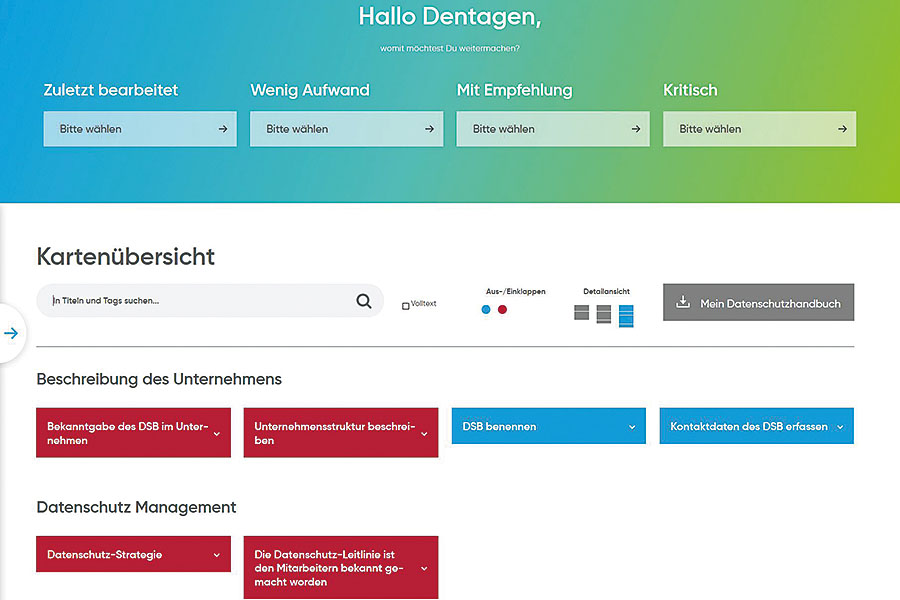The height and width of the screenshot is (600, 900).
Task: Click the left sidebar arrow icon
Action: point(11,333)
